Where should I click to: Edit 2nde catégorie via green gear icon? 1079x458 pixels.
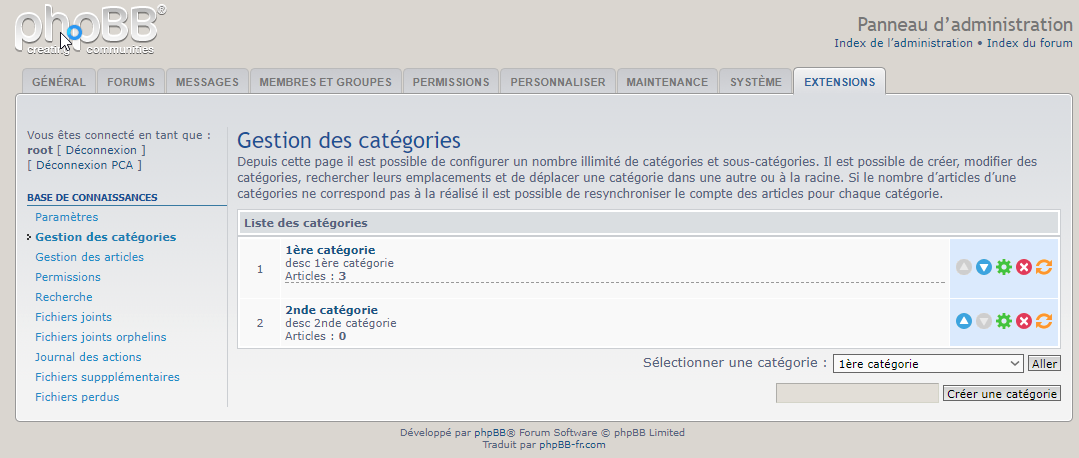click(1004, 321)
